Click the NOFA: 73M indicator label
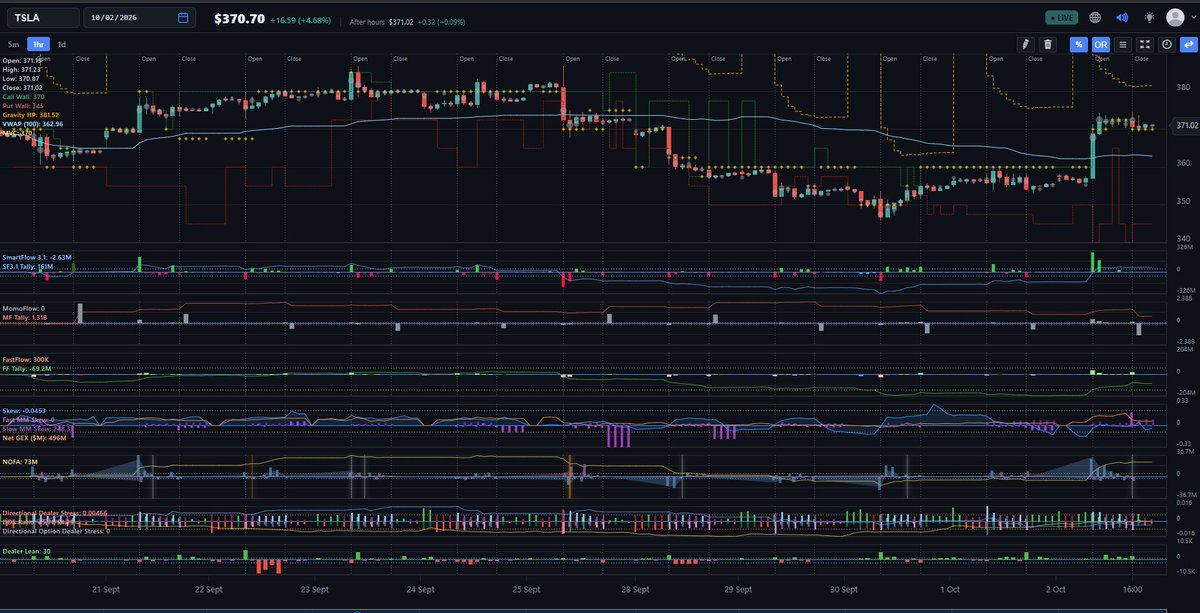 (20, 462)
